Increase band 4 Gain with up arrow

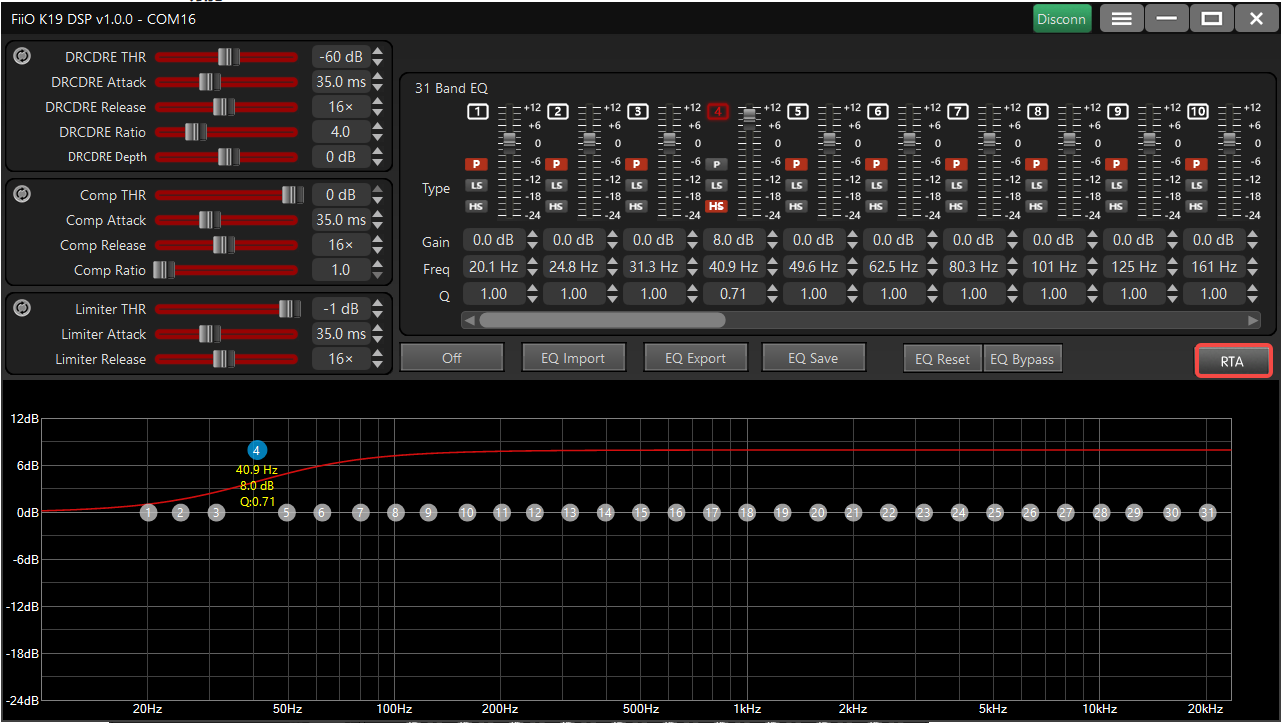[x=773, y=234]
